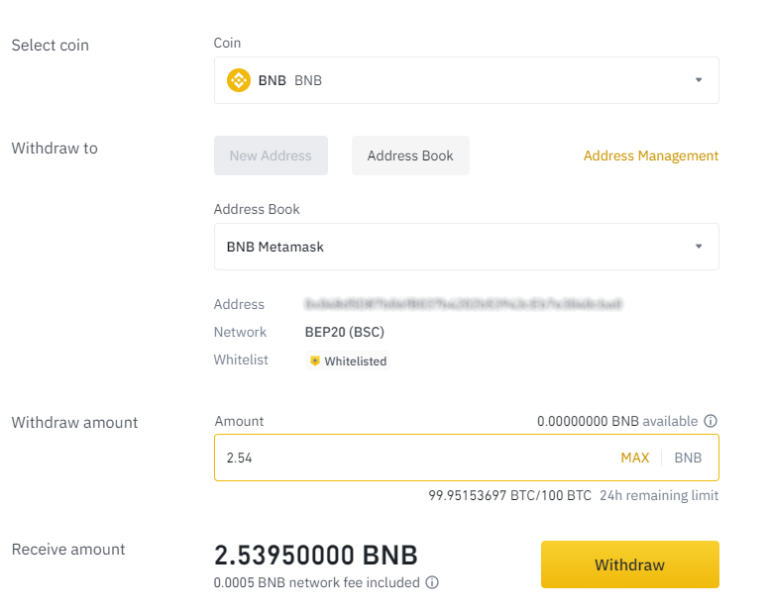Screen dimensions: 770x613
Task: Expand the Address Book dropdown arrow
Action: click(x=698, y=247)
